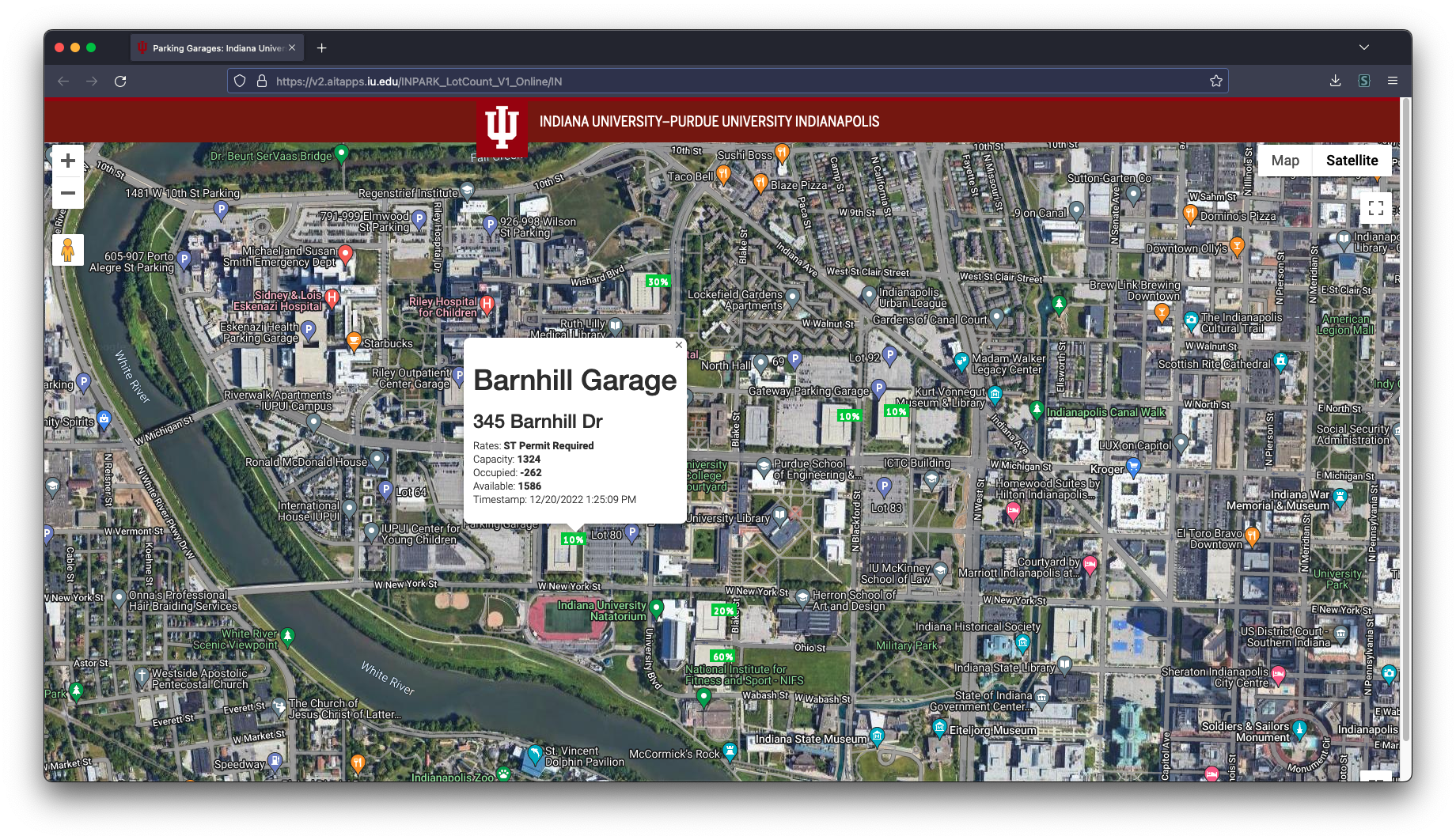This screenshot has height=840, width=1456.
Task: Click the 30% marker on Wishard Blvd
Action: (x=658, y=282)
